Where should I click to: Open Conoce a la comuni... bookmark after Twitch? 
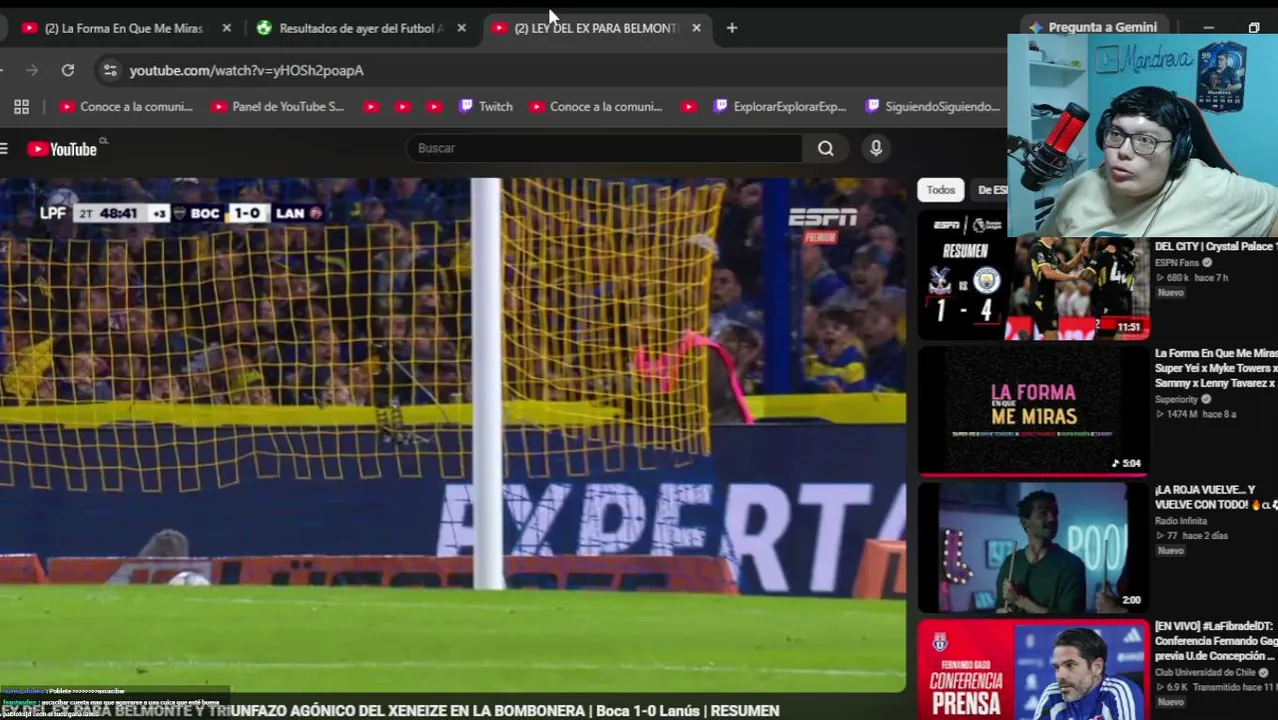point(596,107)
